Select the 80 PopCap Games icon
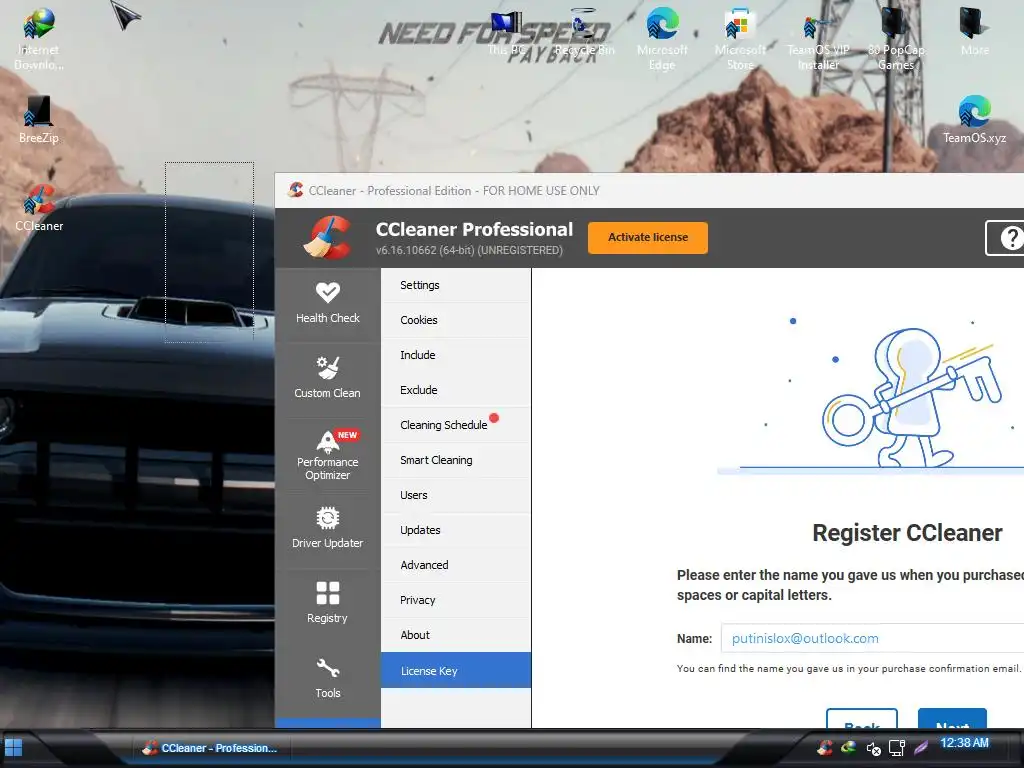The width and height of the screenshot is (1024, 768). [x=896, y=38]
